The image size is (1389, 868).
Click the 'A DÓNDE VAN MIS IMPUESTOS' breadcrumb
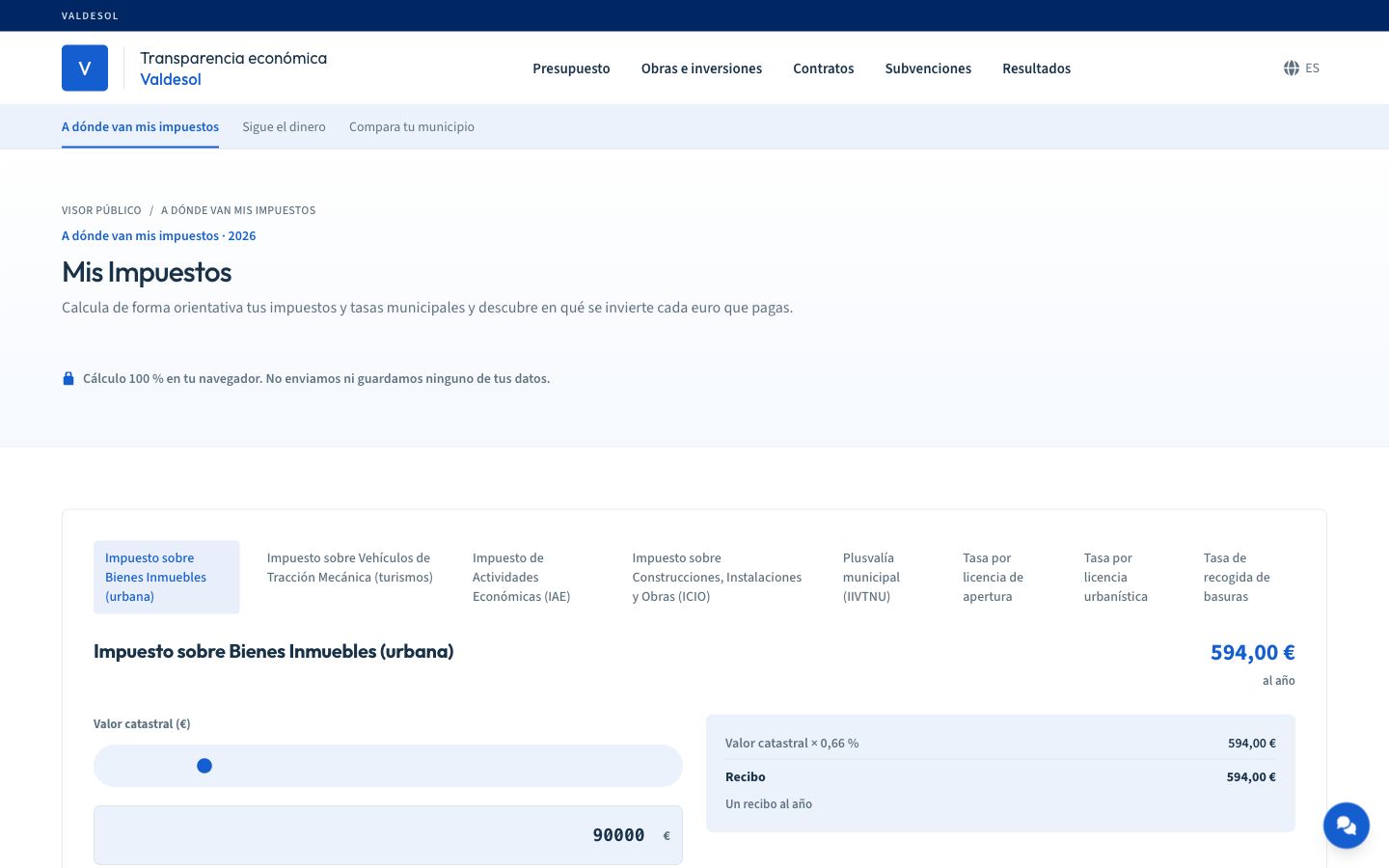coord(238,210)
